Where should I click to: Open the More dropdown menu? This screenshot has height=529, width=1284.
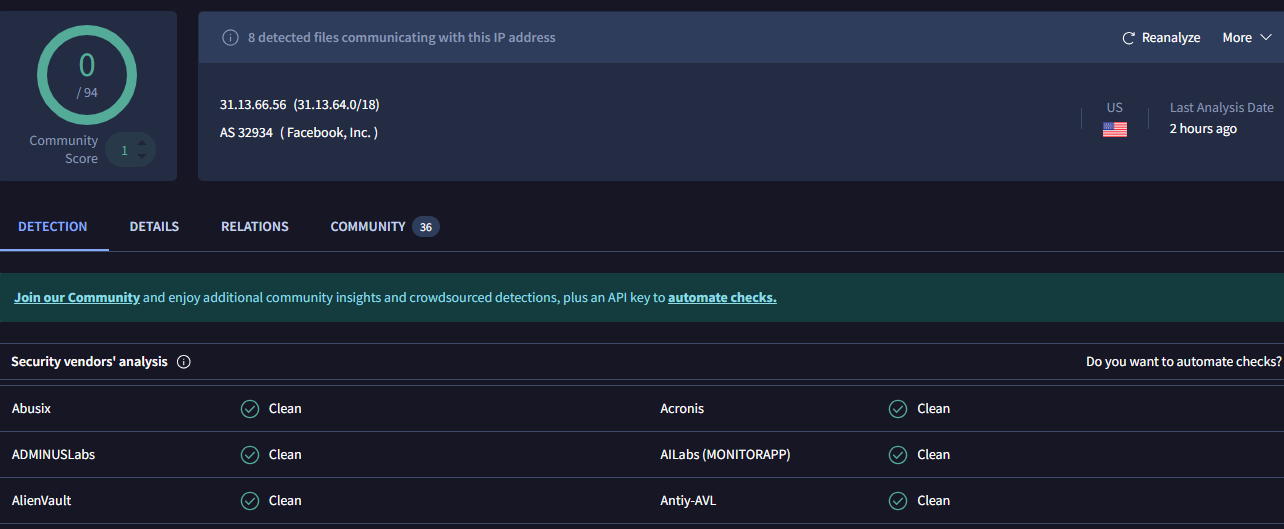click(x=1246, y=38)
